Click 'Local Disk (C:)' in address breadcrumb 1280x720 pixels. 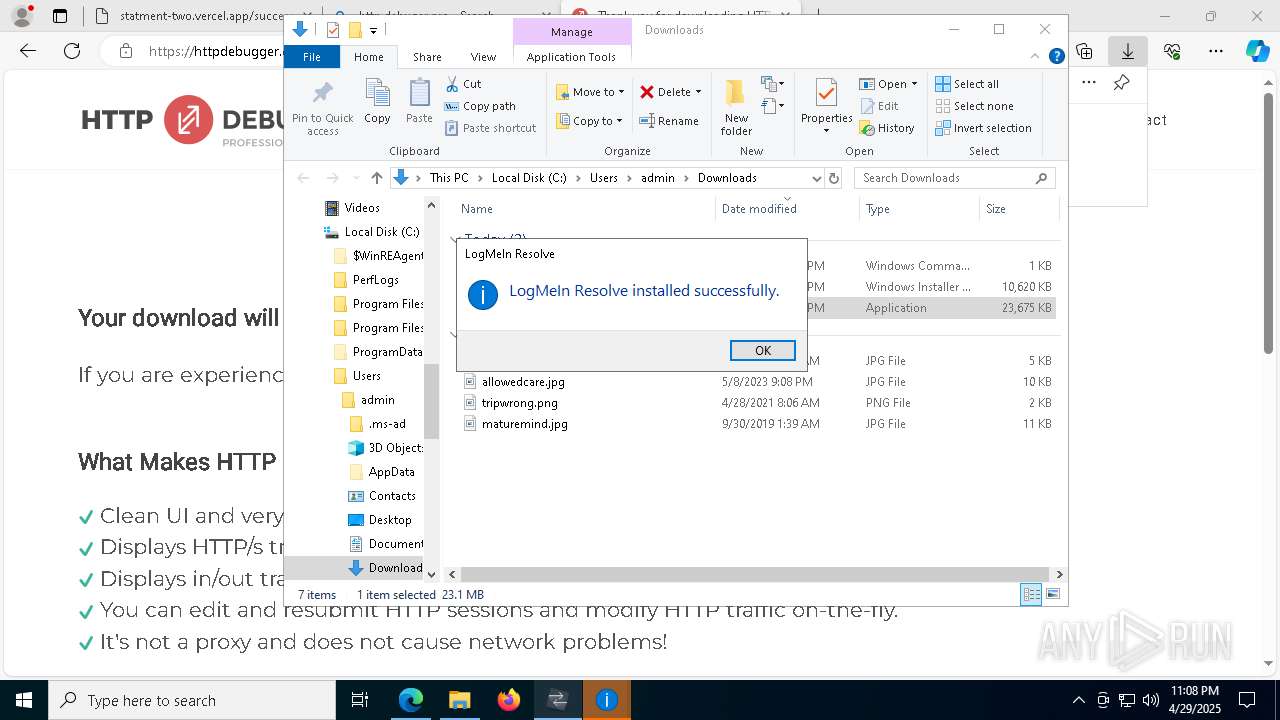tap(529, 178)
